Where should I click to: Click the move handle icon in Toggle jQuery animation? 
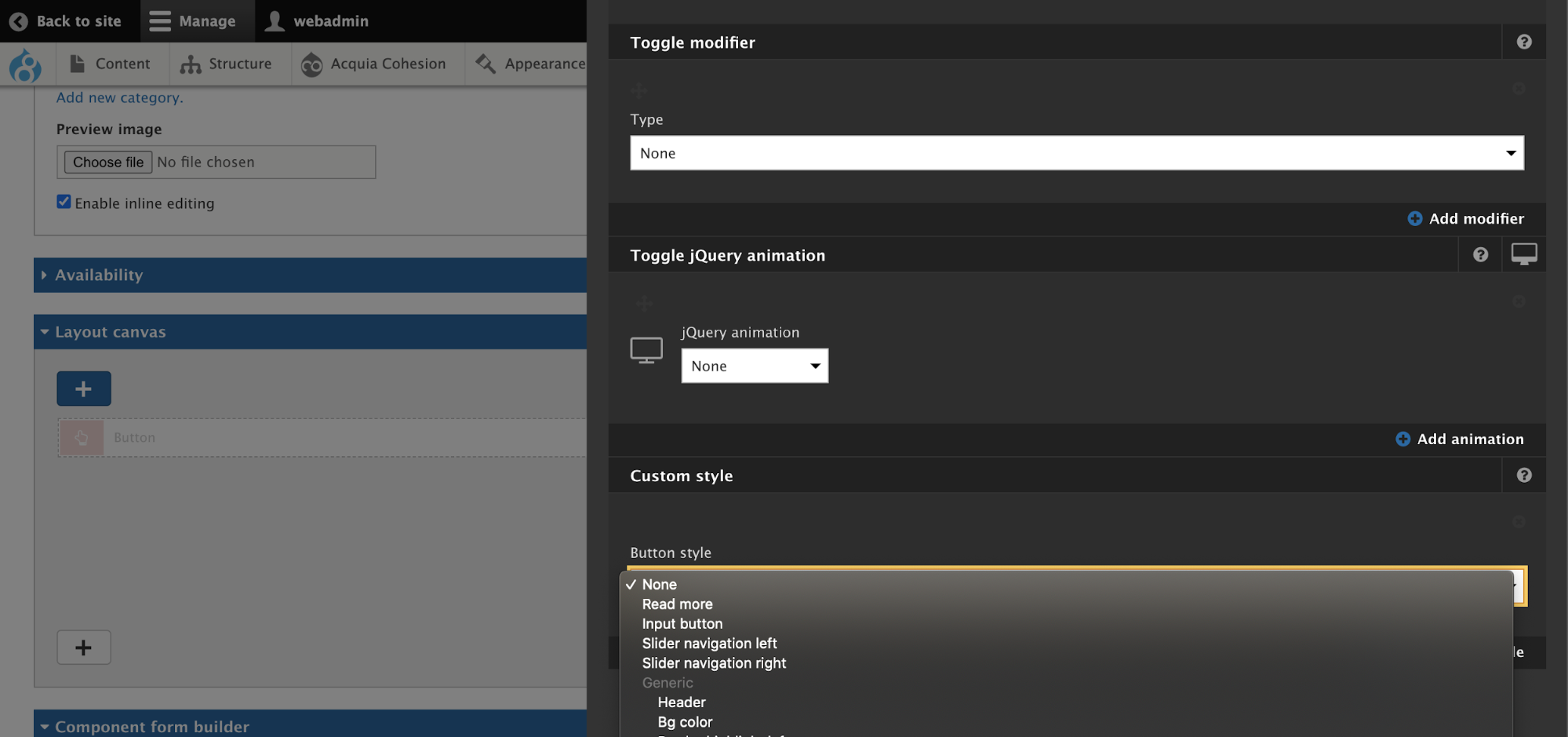point(644,303)
